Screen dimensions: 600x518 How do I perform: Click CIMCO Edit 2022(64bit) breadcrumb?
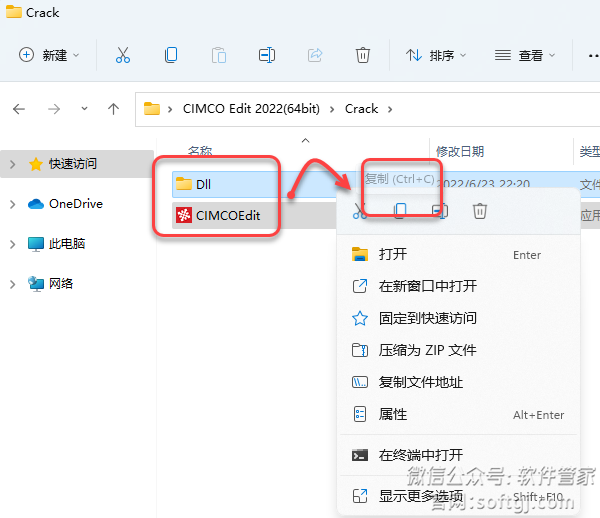(251, 109)
